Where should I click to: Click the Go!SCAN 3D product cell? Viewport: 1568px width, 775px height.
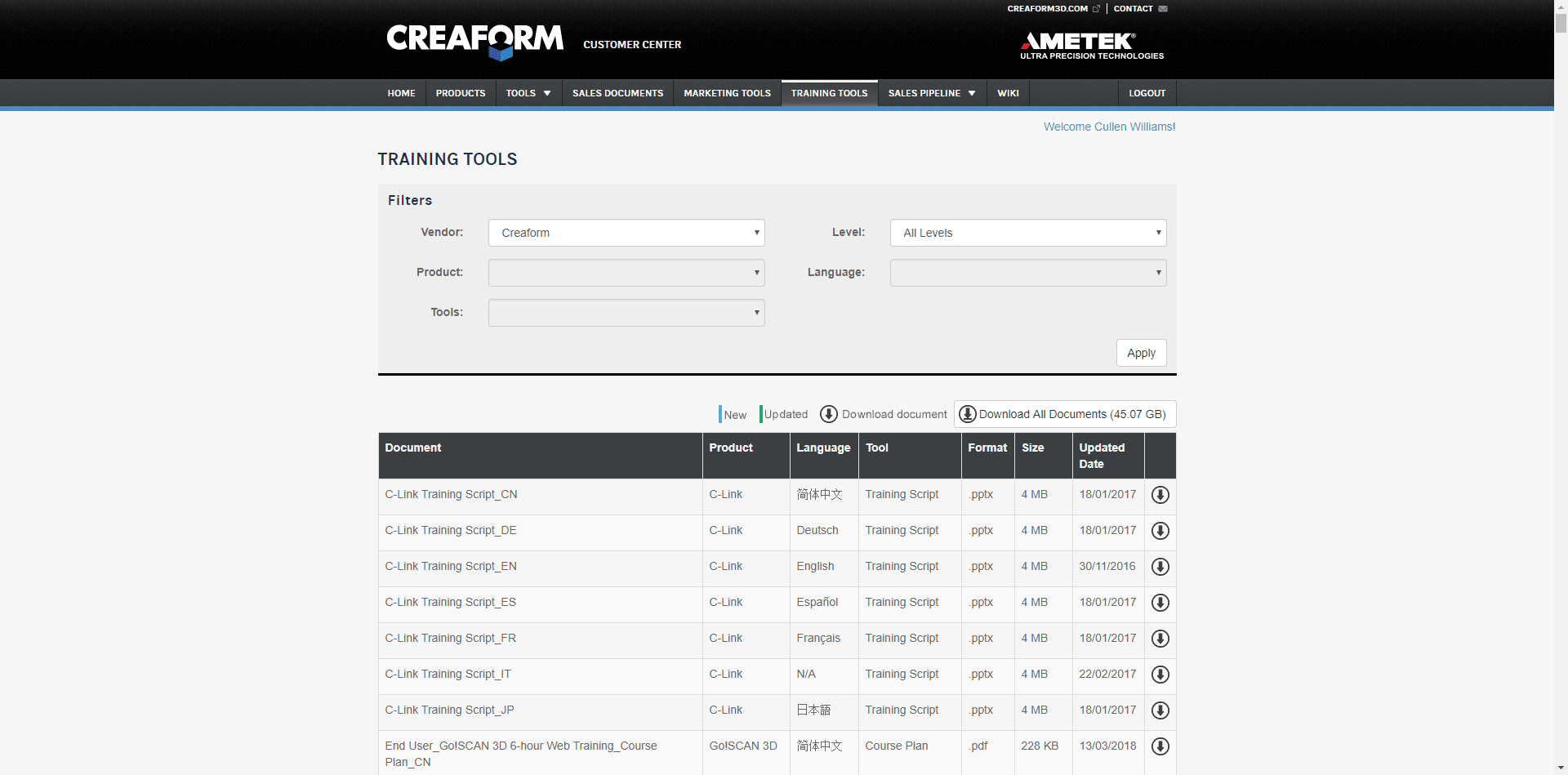coord(743,746)
